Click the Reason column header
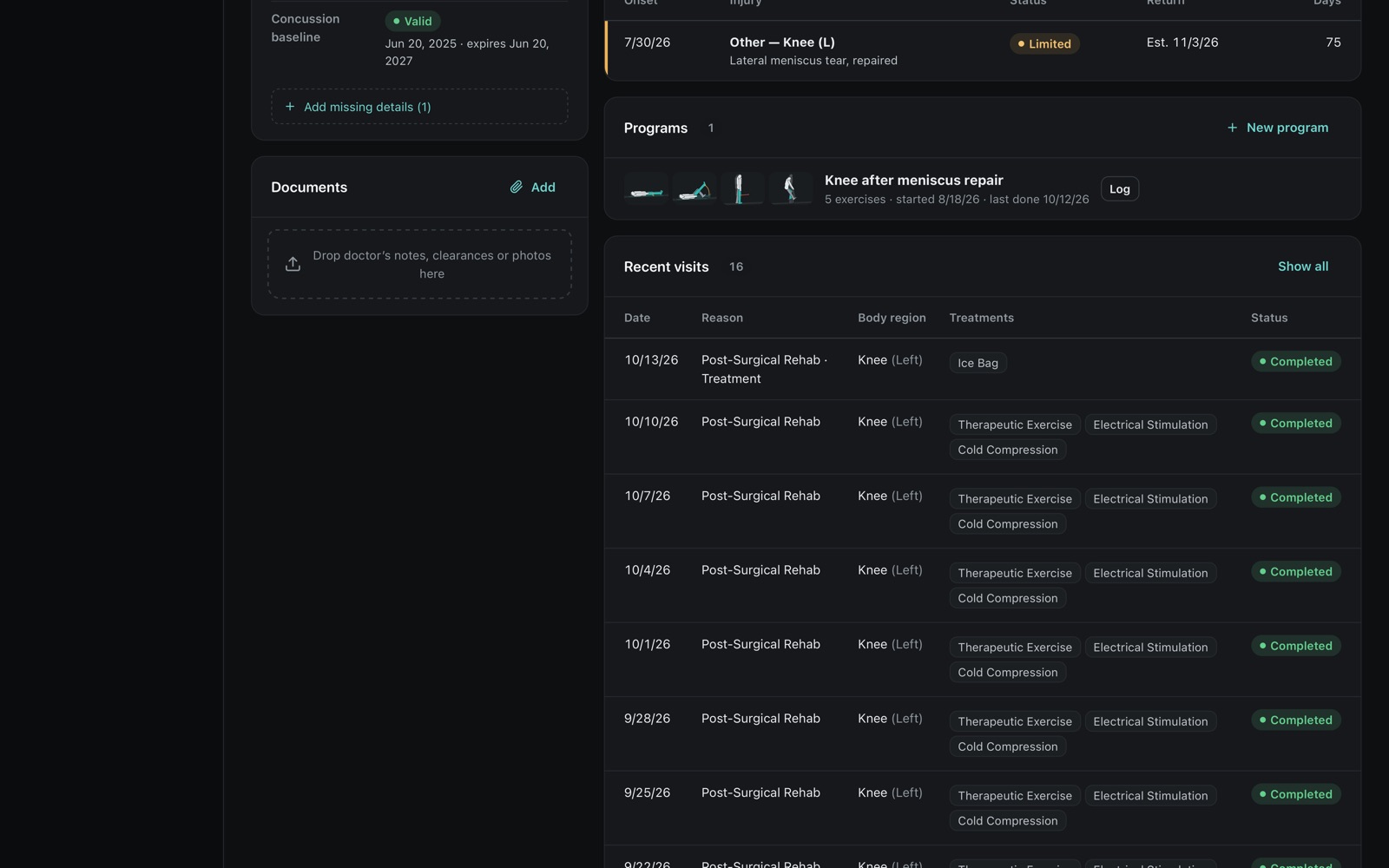 [x=722, y=318]
